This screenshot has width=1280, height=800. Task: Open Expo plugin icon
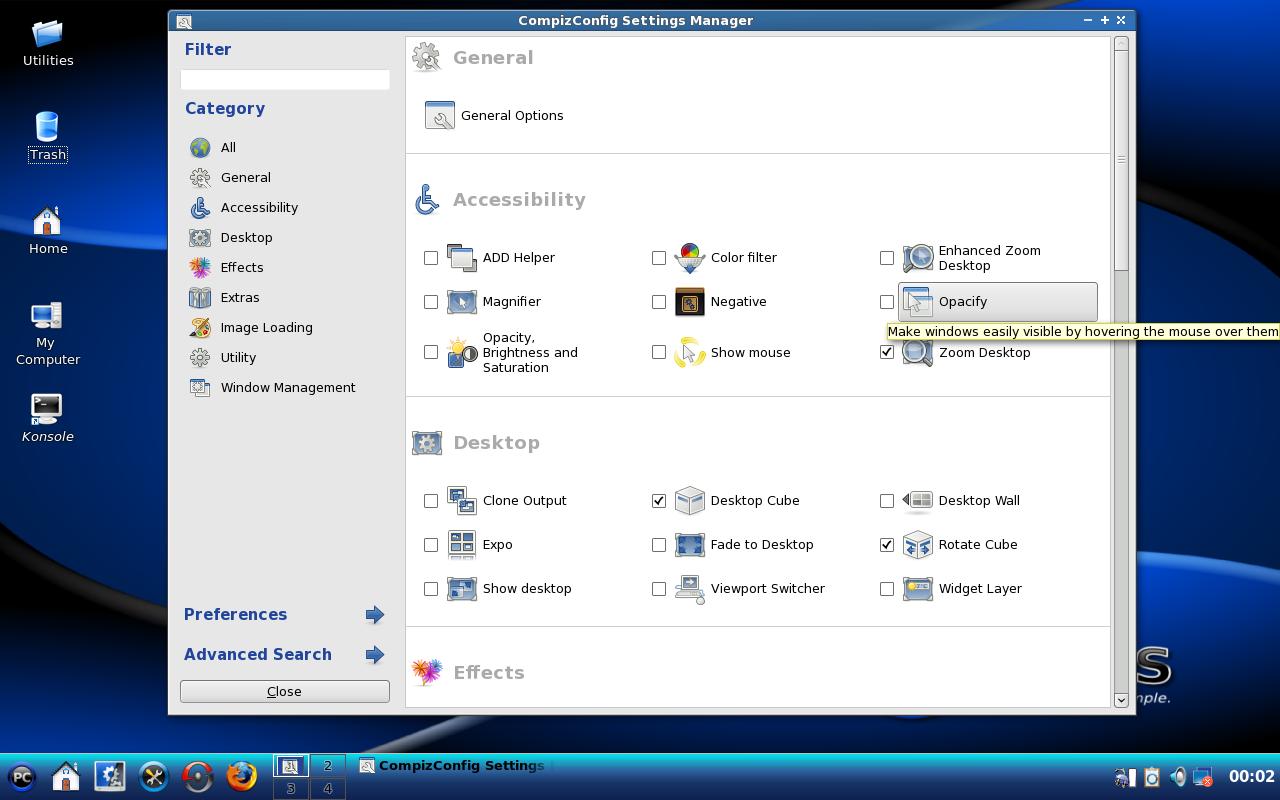click(462, 544)
